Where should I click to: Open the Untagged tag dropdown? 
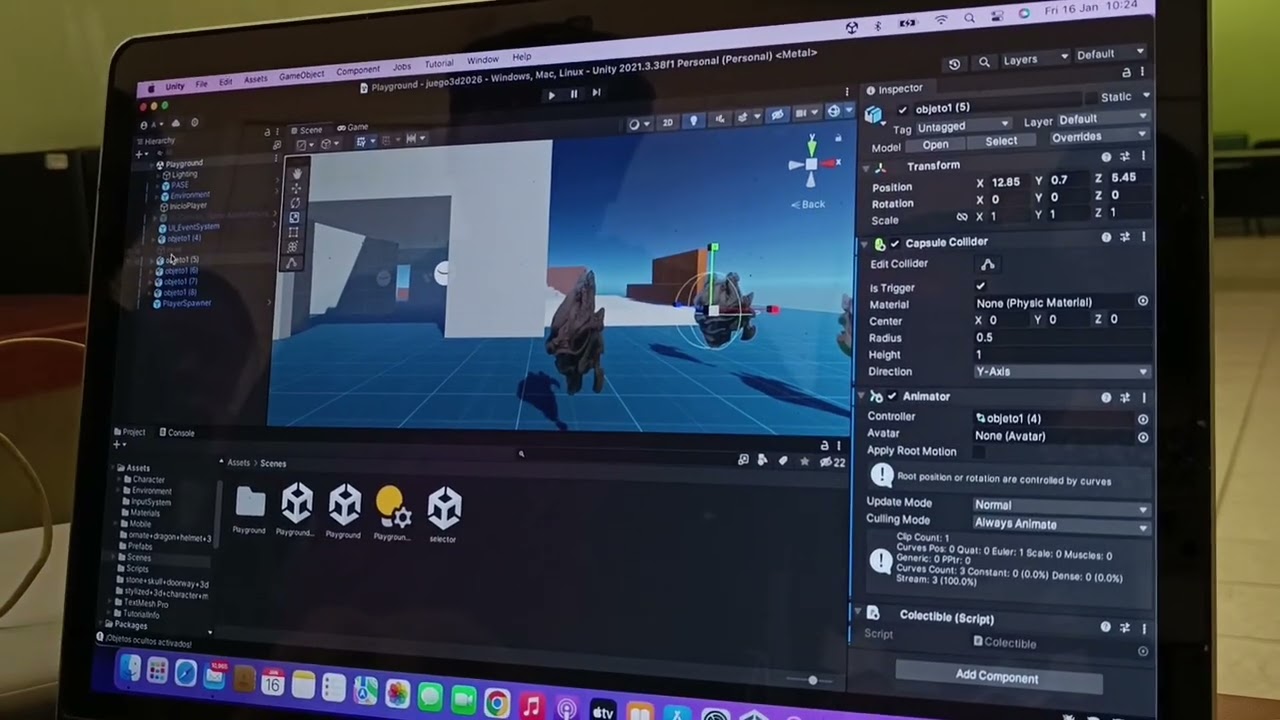tap(963, 127)
